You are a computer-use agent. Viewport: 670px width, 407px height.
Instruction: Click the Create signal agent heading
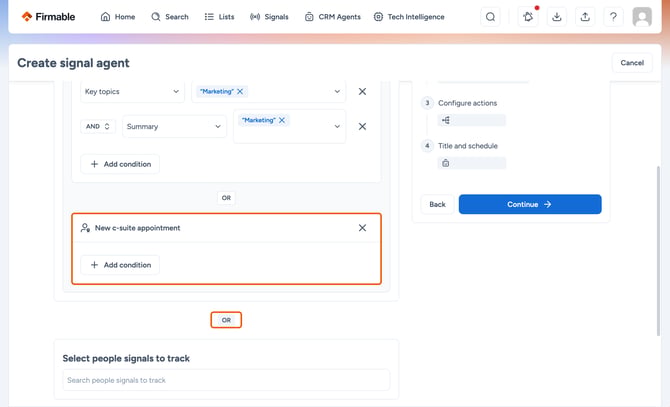click(x=73, y=63)
